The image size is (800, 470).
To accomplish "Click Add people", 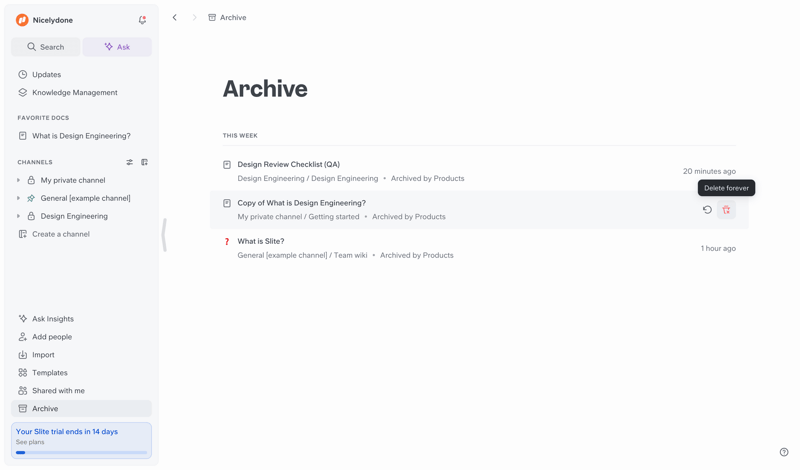I will click(52, 337).
